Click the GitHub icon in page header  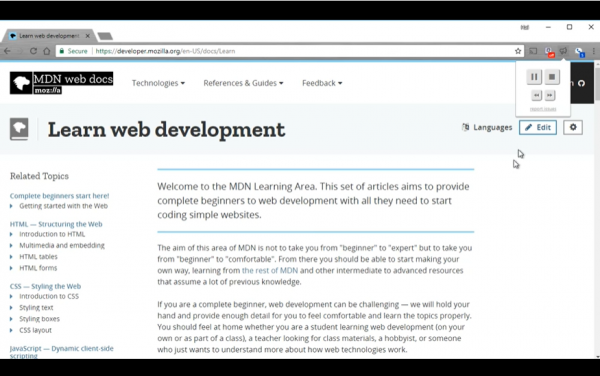click(x=582, y=83)
